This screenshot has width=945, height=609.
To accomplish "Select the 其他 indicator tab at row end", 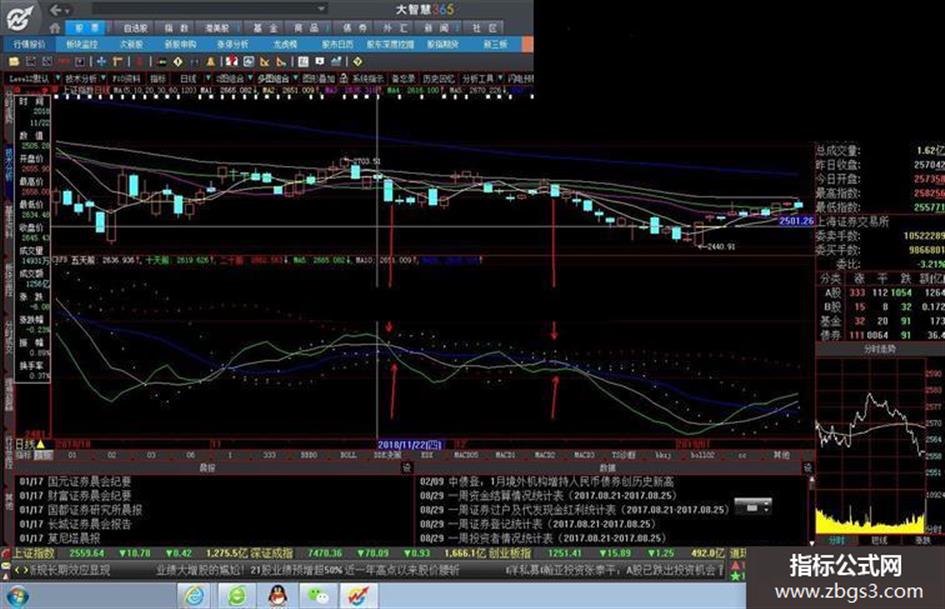I will [782, 455].
